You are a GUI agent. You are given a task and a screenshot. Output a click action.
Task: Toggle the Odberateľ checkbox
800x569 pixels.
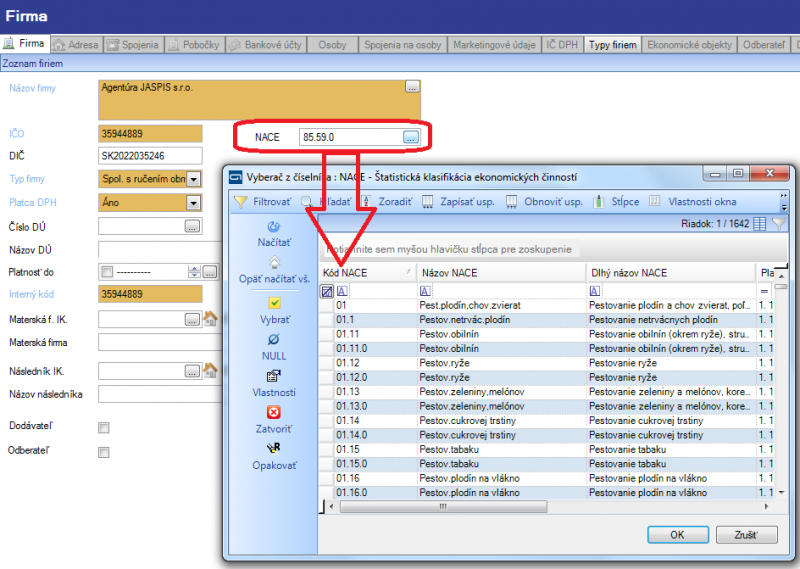pos(104,452)
